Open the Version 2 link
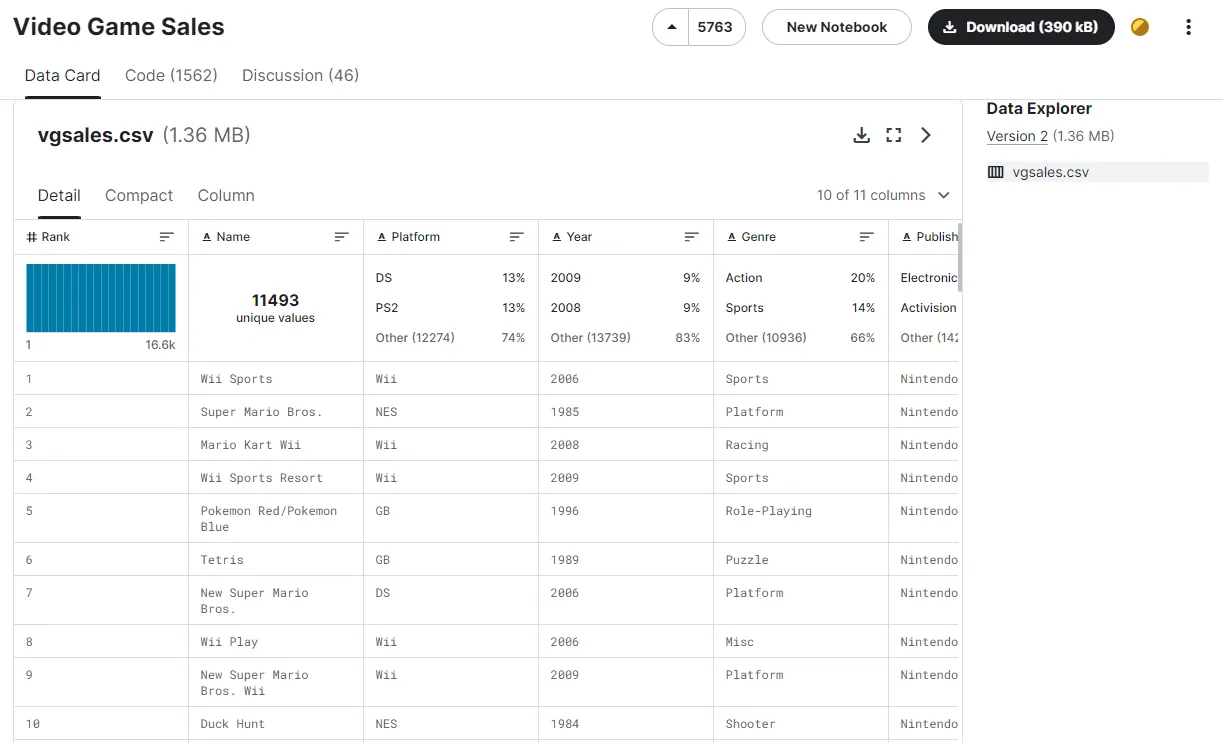This screenshot has height=743, width=1223. 1017,136
